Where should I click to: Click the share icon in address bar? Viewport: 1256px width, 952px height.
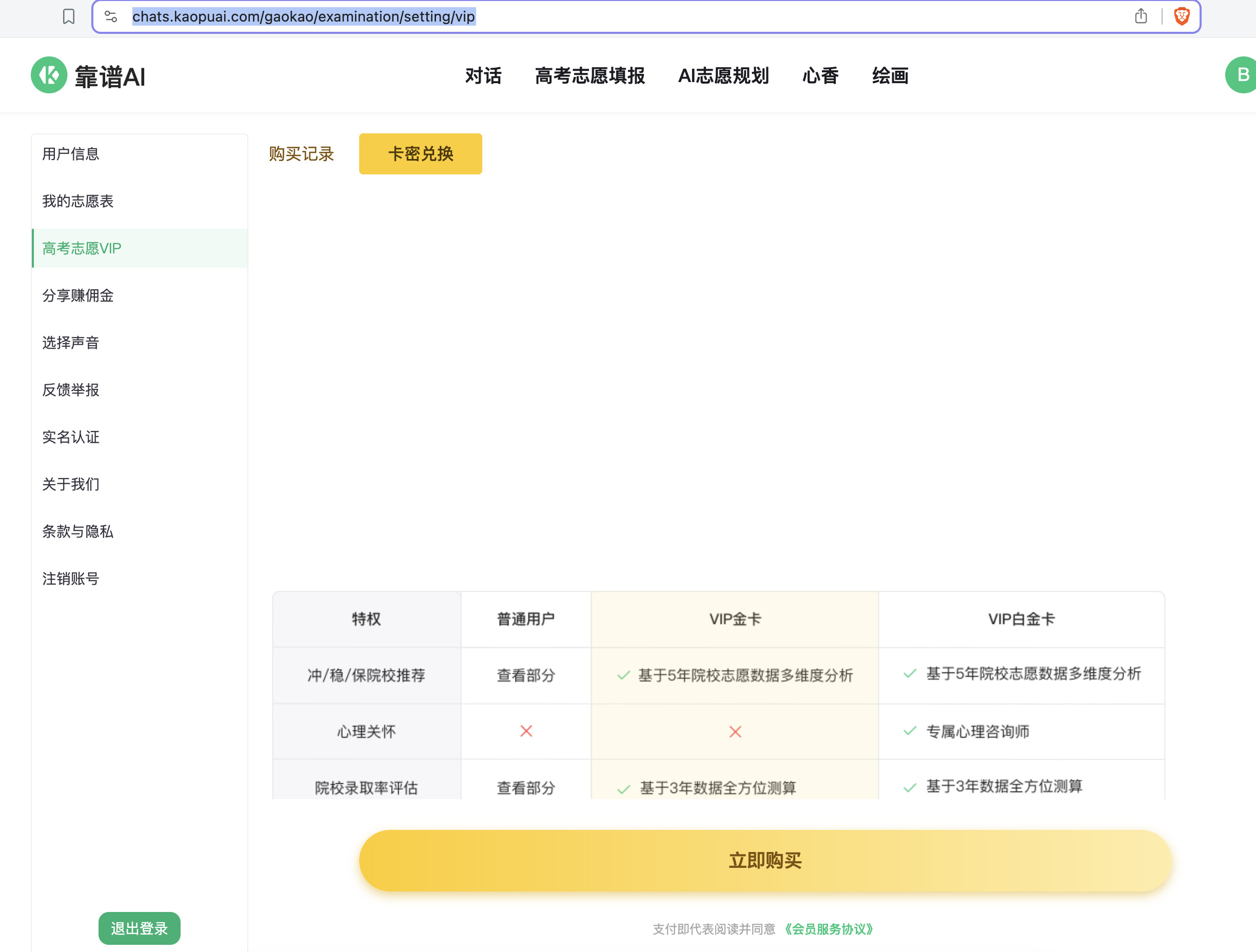click(1141, 16)
